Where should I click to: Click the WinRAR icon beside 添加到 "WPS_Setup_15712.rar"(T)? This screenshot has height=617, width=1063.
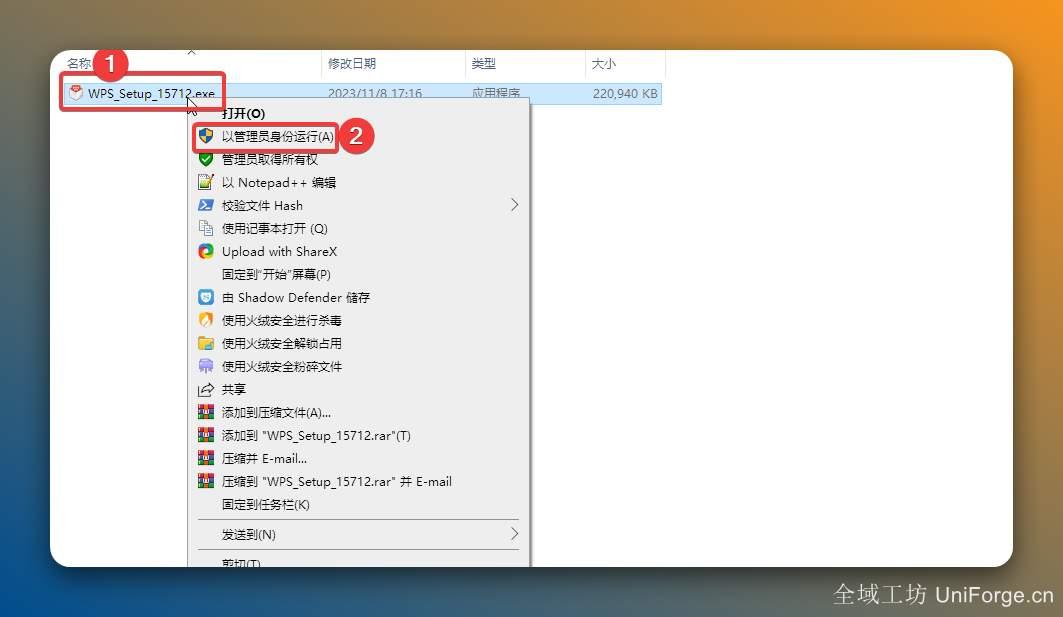coord(206,435)
